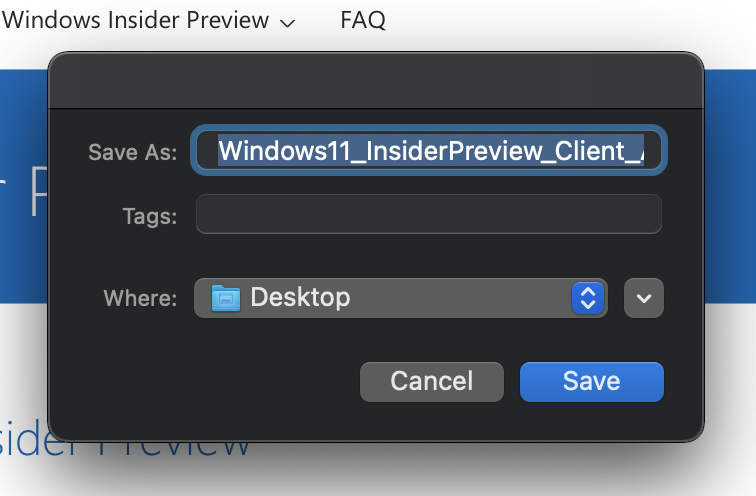This screenshot has height=496, width=756.
Task: Click into the Save As filename field
Action: 429,150
